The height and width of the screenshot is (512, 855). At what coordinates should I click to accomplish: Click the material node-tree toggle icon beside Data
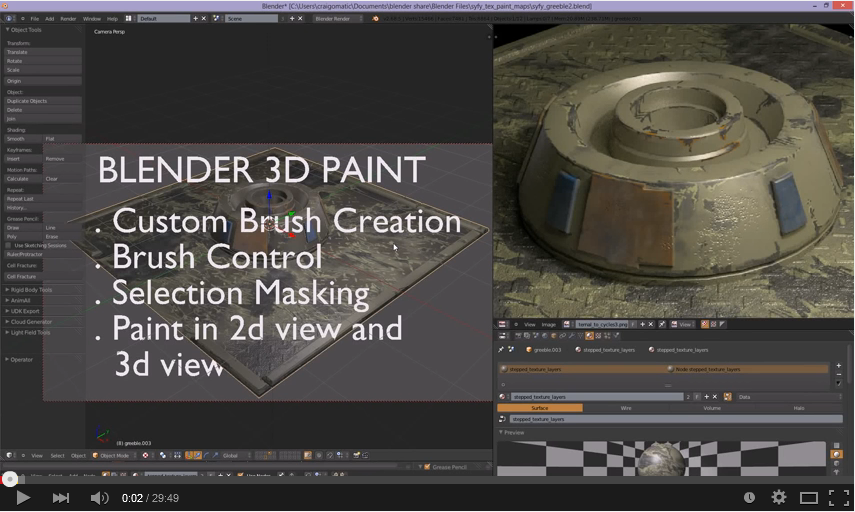tap(727, 397)
